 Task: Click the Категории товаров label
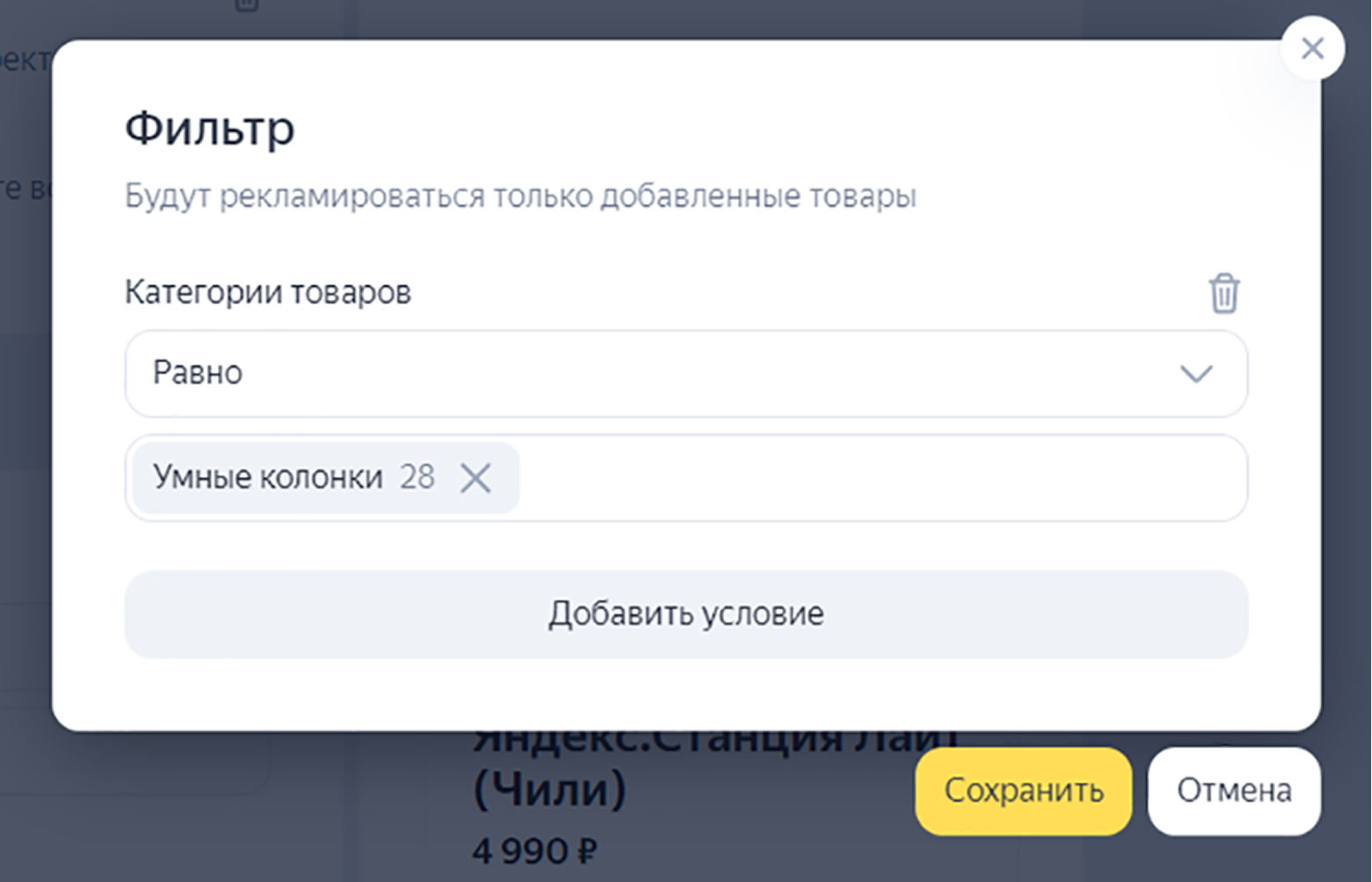268,292
